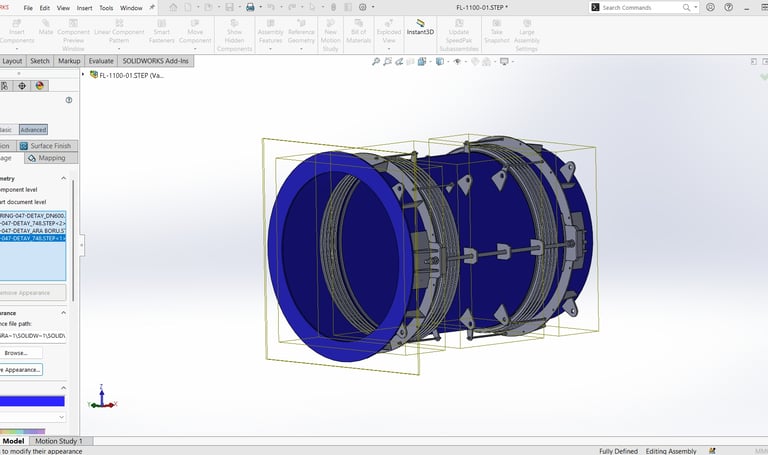Click the assembly icon next to FL-1100-01.STEP
Screen dimensions: 768x455
point(94,75)
